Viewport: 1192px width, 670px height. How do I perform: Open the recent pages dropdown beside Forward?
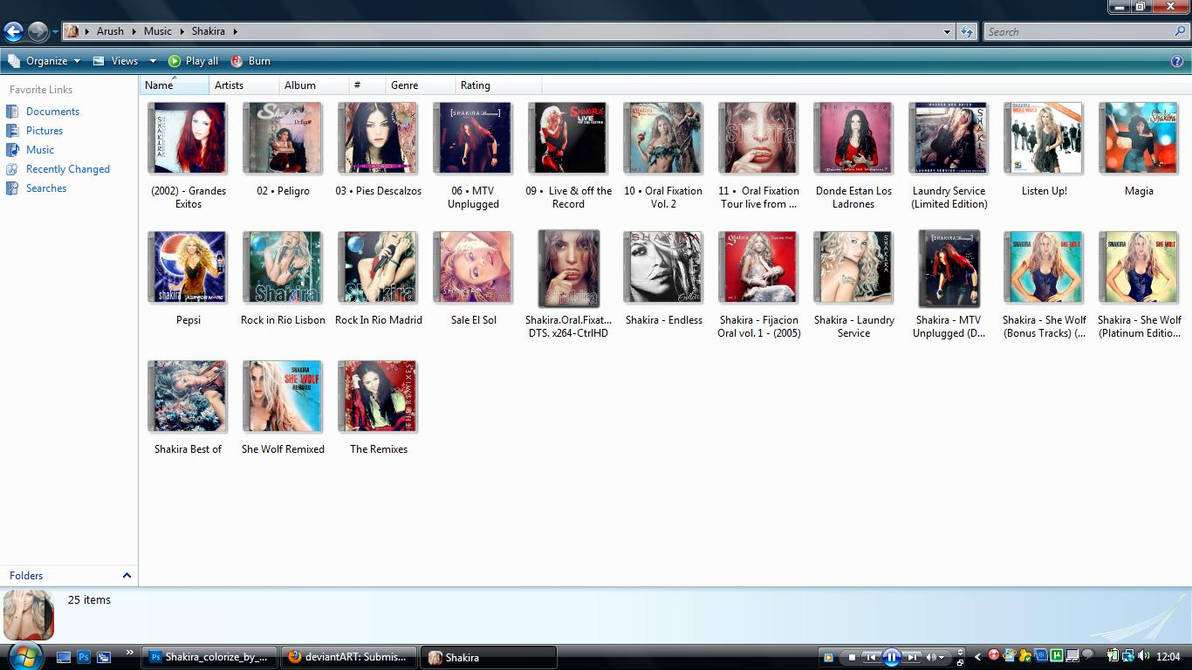55,32
